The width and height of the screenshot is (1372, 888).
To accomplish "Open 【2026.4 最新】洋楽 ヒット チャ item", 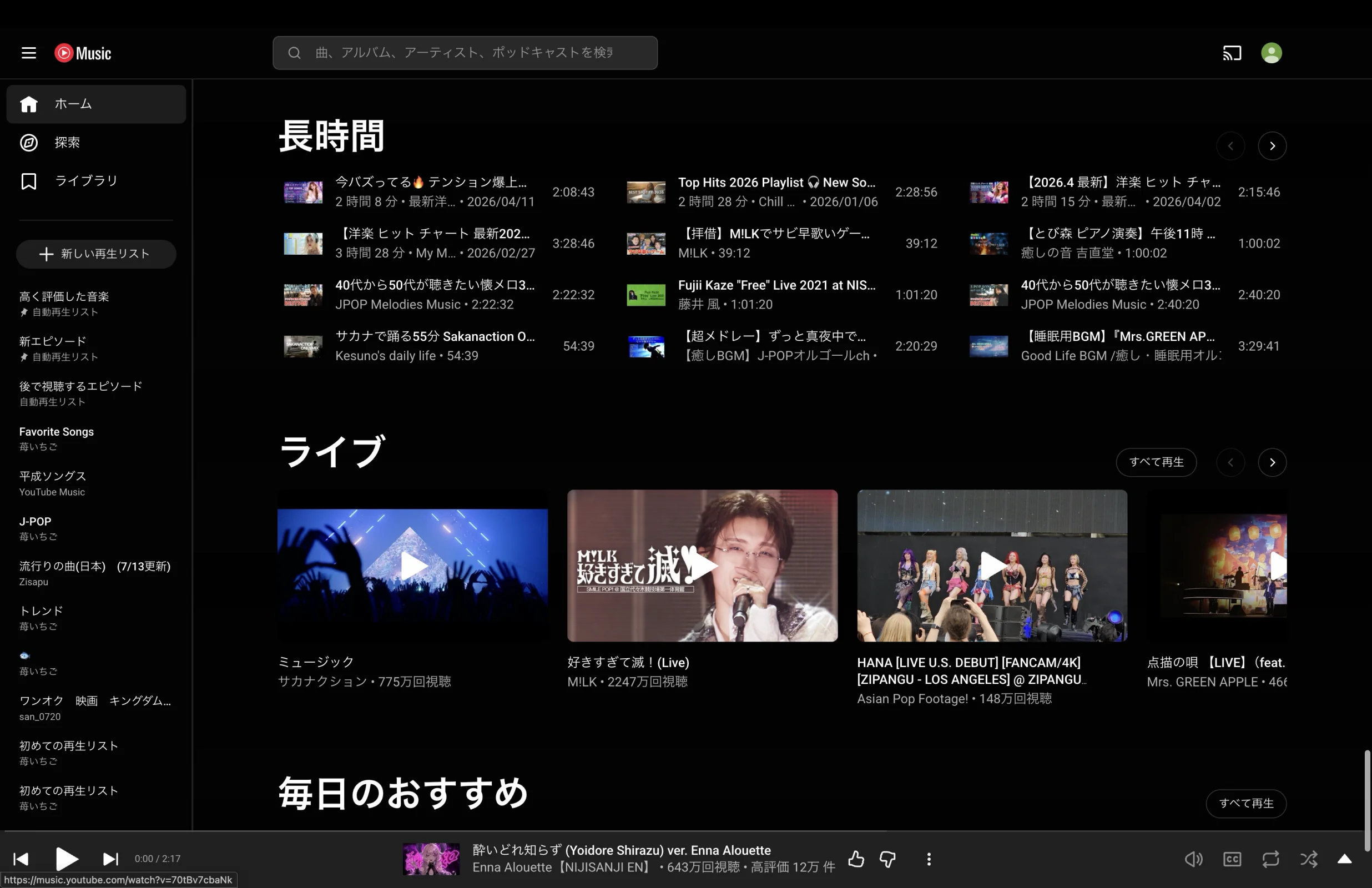I will [x=1121, y=183].
